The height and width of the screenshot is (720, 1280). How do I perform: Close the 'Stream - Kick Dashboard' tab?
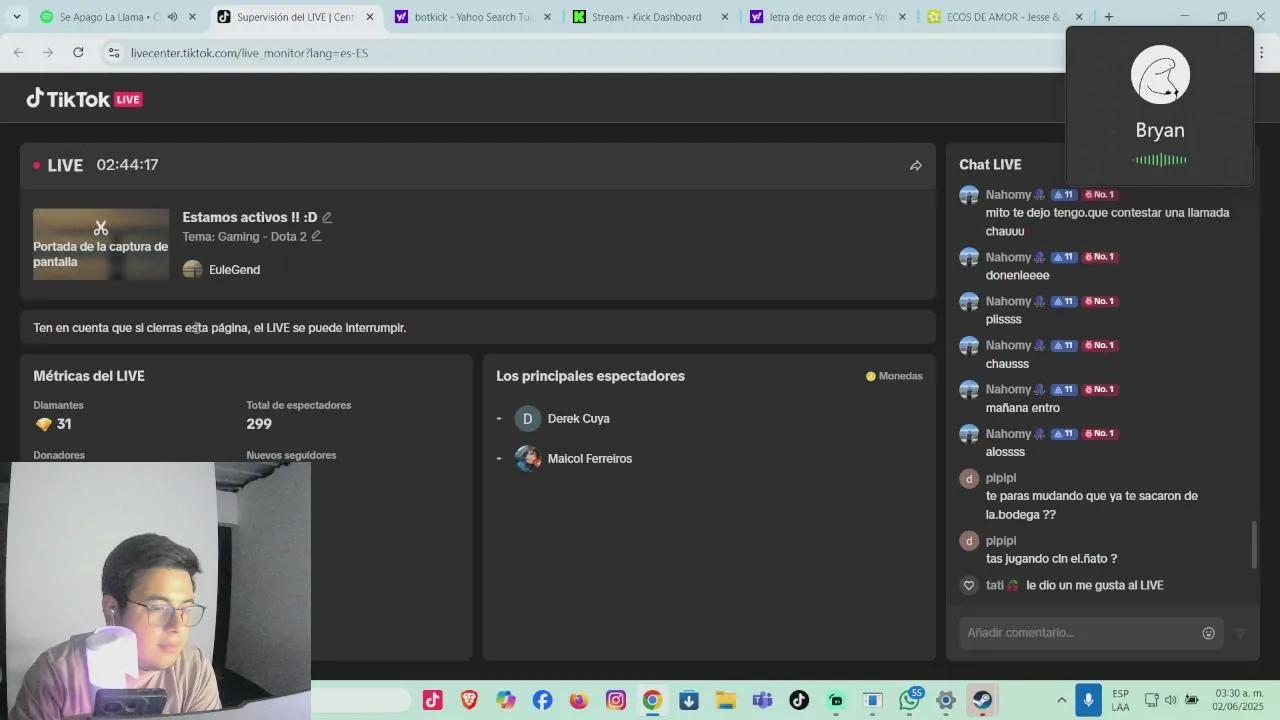coord(724,17)
